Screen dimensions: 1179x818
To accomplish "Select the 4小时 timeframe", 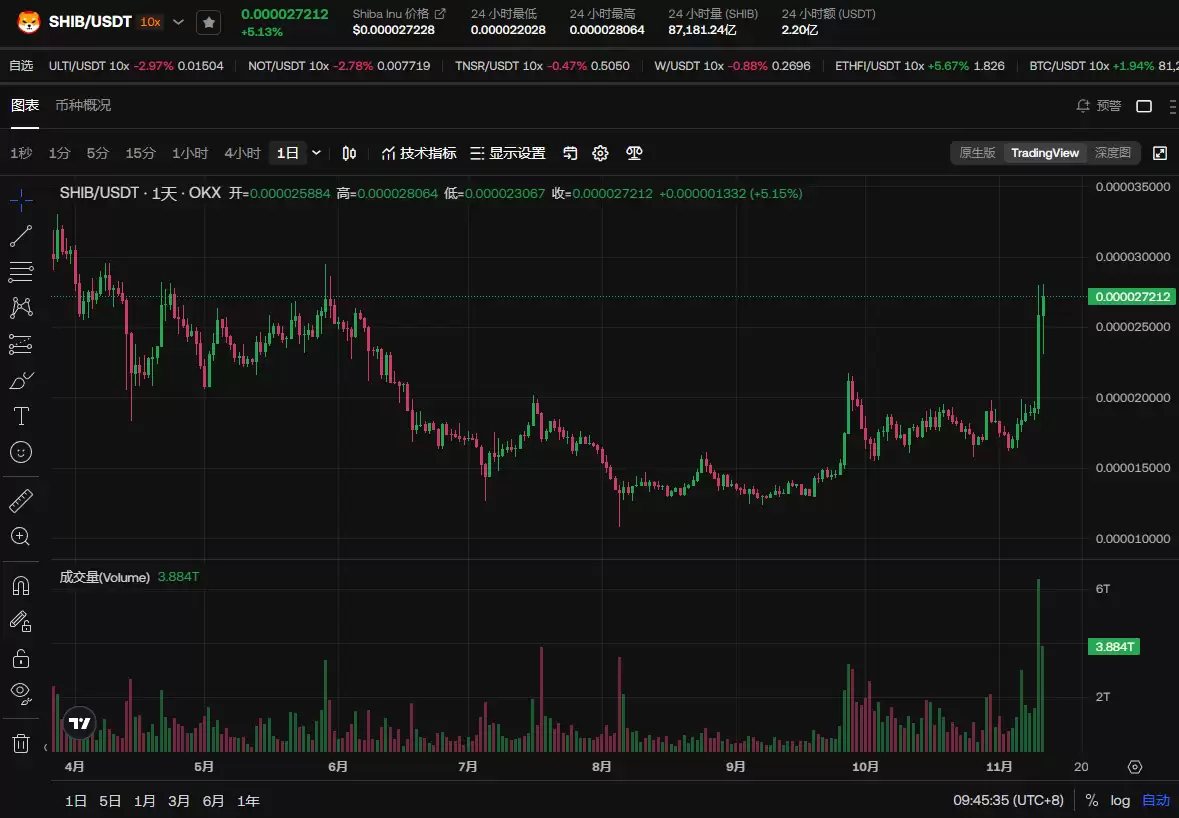I will 242,153.
